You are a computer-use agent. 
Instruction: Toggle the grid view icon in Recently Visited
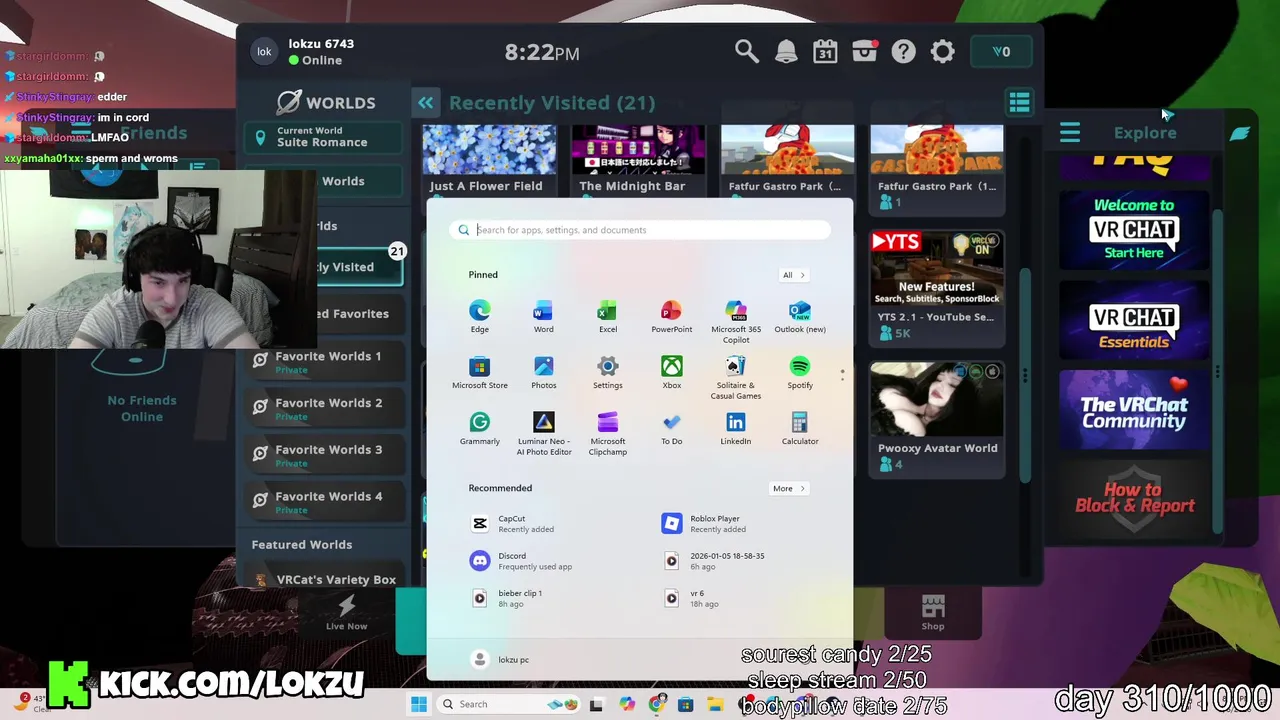[x=1019, y=102]
